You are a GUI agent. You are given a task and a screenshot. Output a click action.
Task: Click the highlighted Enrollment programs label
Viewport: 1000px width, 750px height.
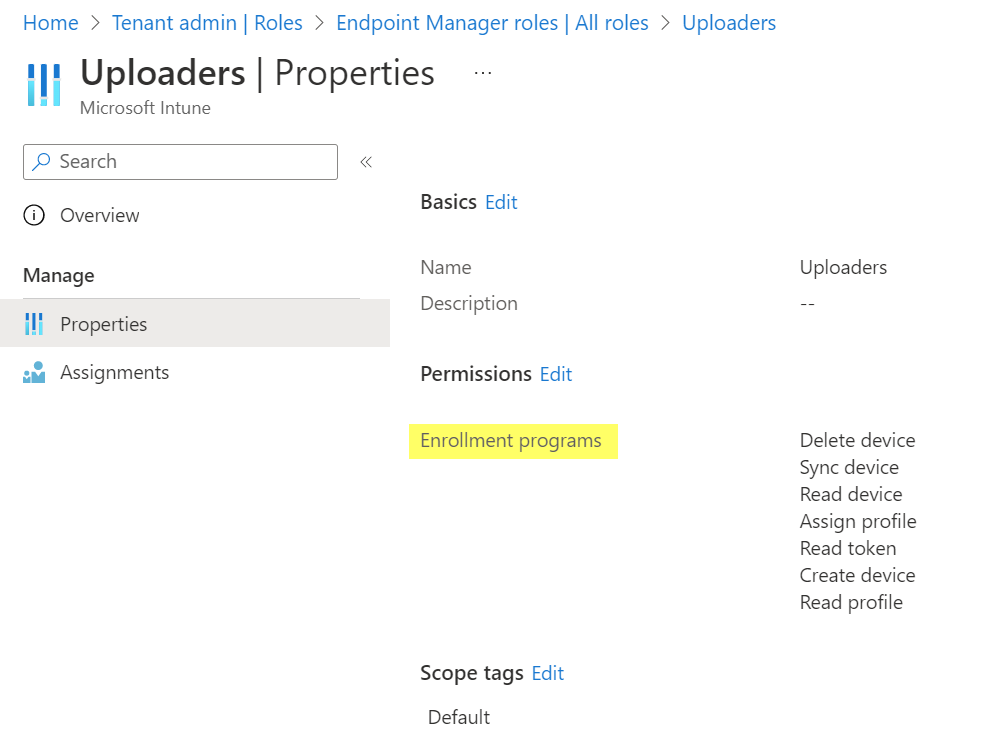point(513,441)
